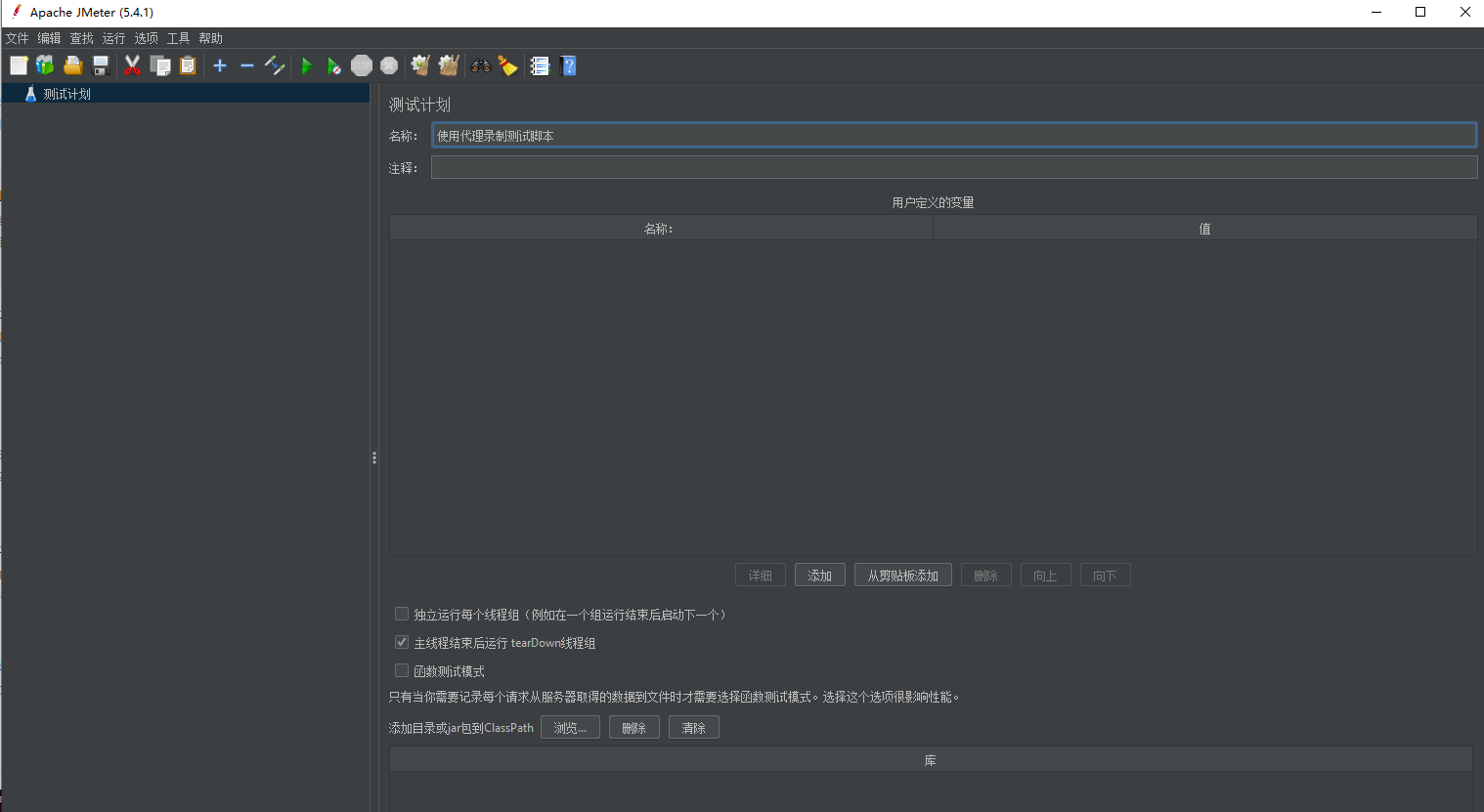Focus the 名称 input field
The image size is (1484, 812).
tap(954, 136)
